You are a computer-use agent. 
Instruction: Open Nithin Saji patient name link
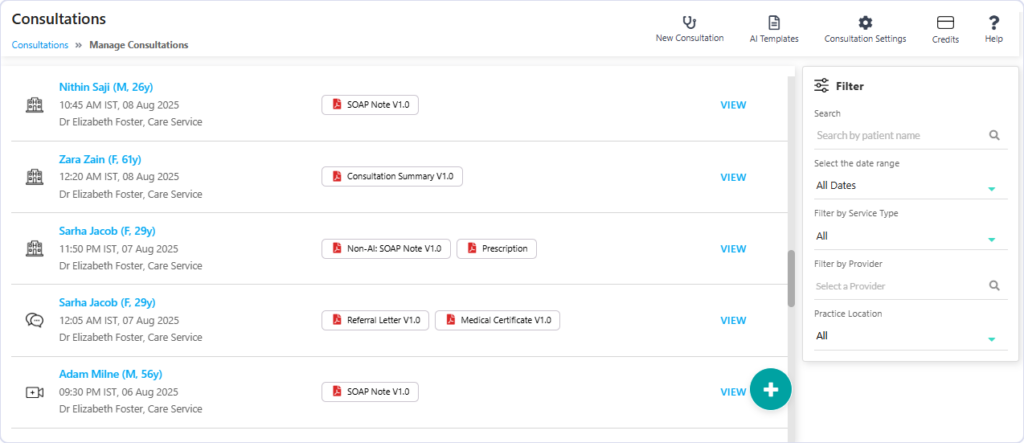coord(106,87)
